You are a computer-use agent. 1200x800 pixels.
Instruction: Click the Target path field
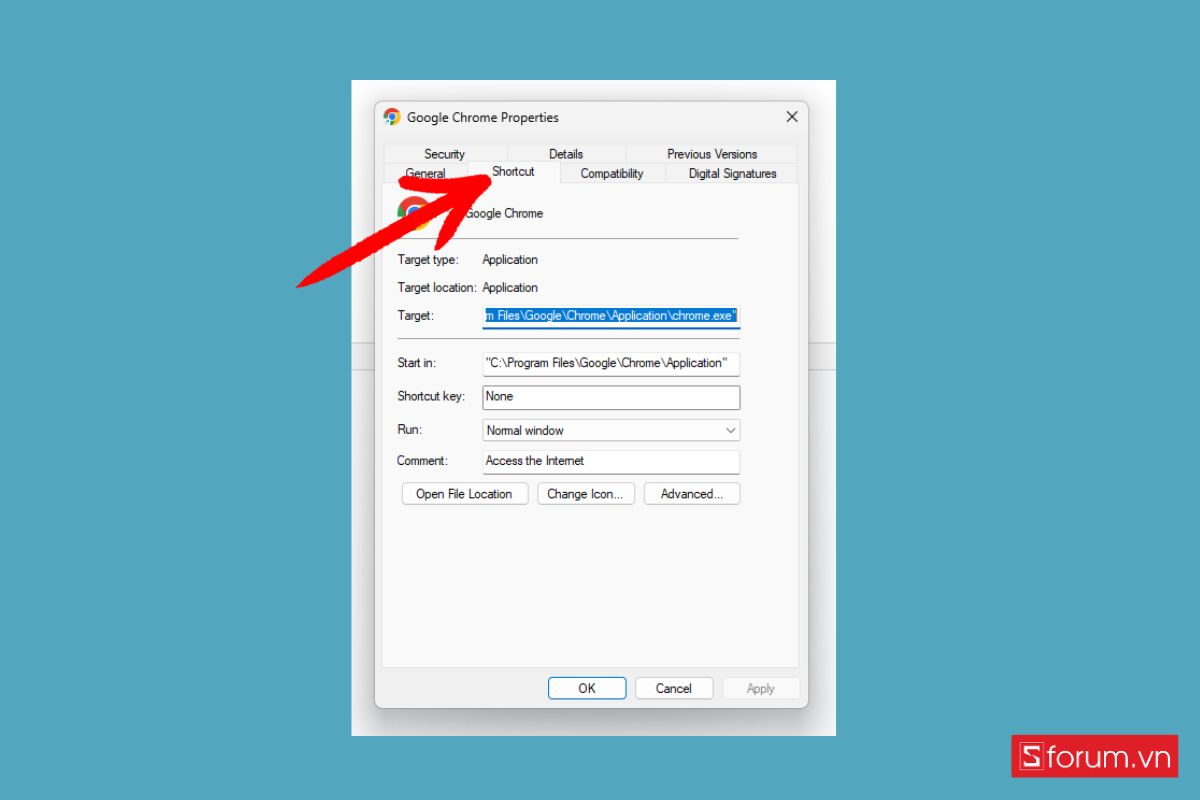(x=611, y=316)
